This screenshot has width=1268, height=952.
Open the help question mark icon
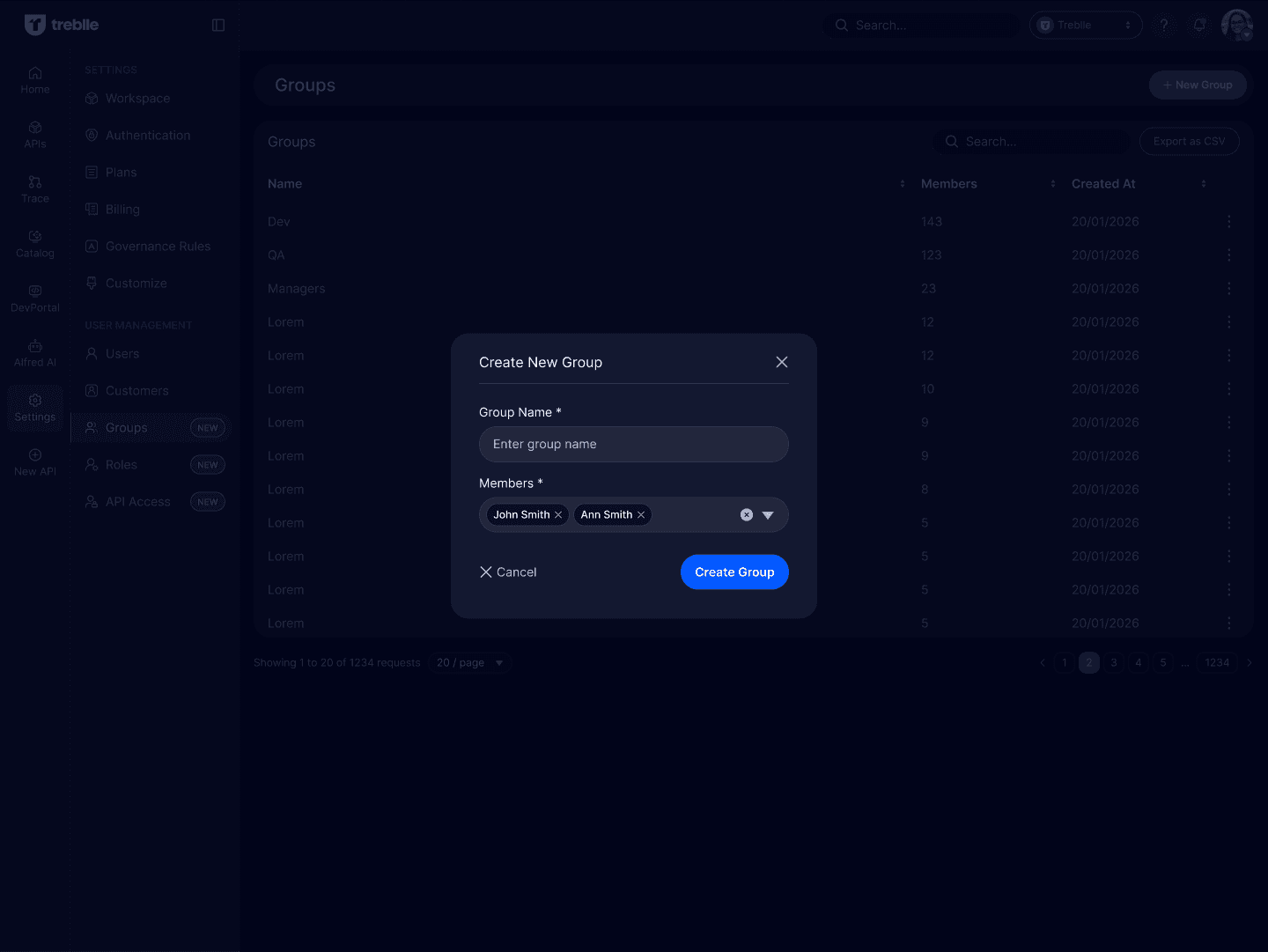click(1164, 26)
